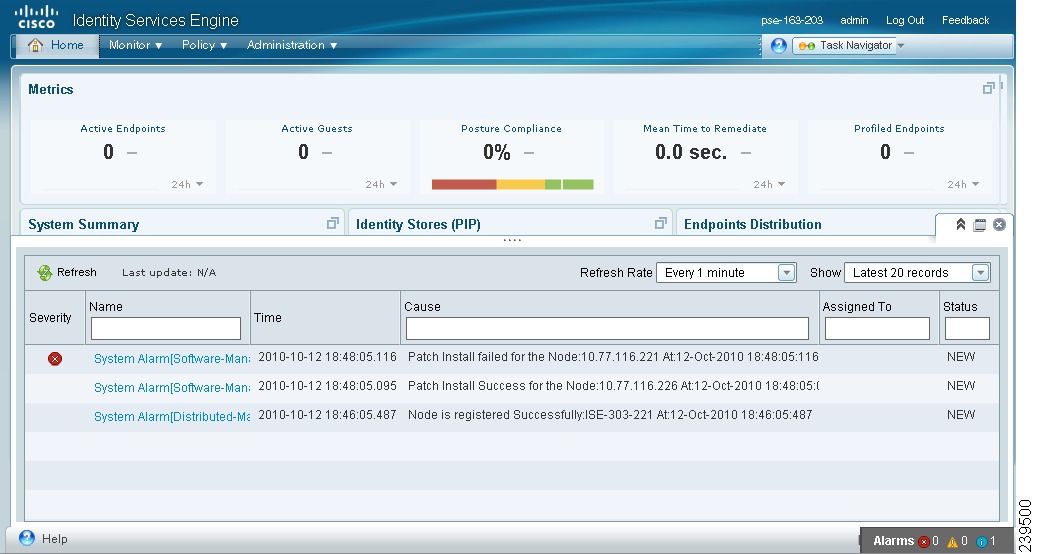Click the Name filter input field
The width and height of the screenshot is (1040, 554).
tap(166, 328)
